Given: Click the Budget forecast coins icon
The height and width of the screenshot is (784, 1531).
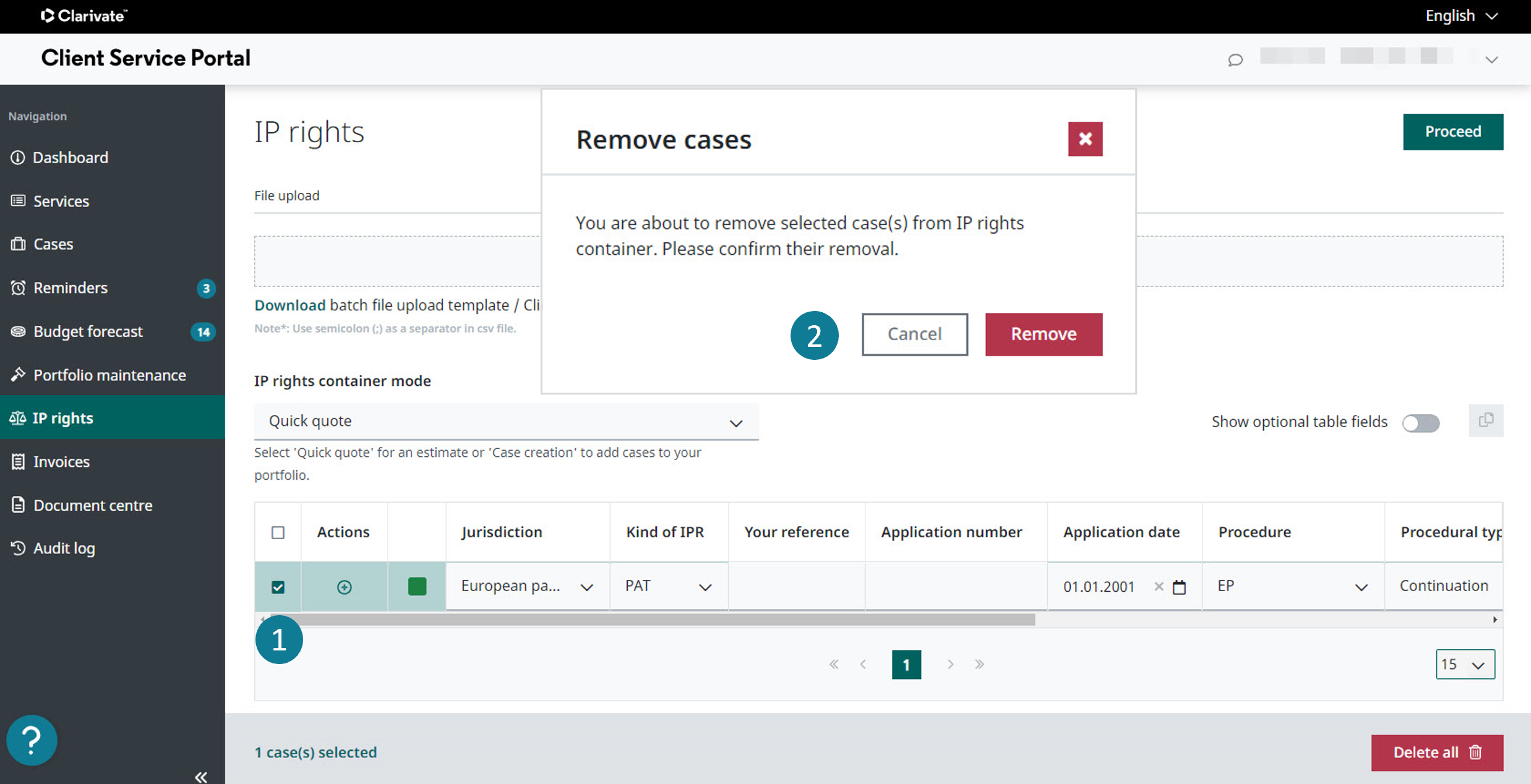Looking at the screenshot, I should (x=18, y=331).
